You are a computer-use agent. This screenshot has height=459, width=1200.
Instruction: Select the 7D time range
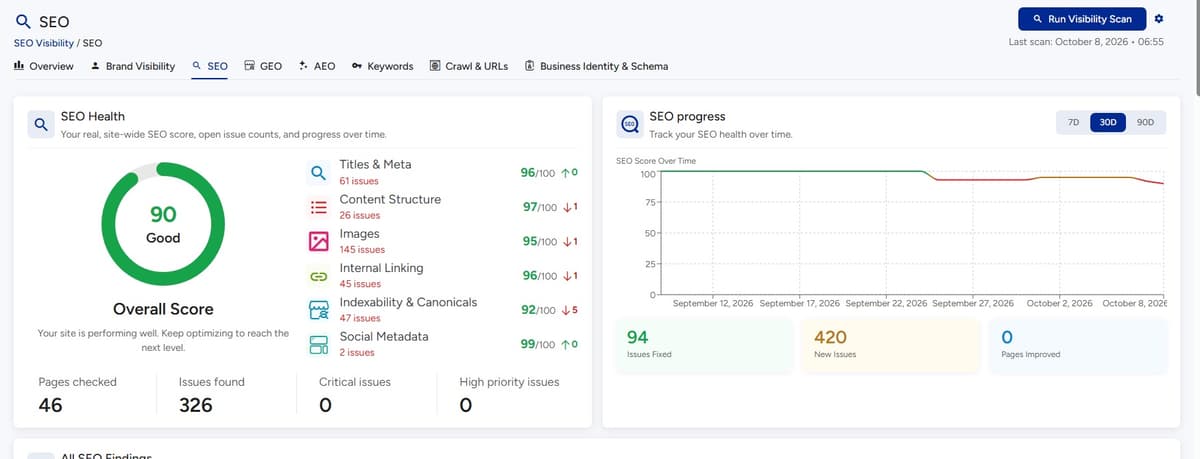tap(1073, 122)
